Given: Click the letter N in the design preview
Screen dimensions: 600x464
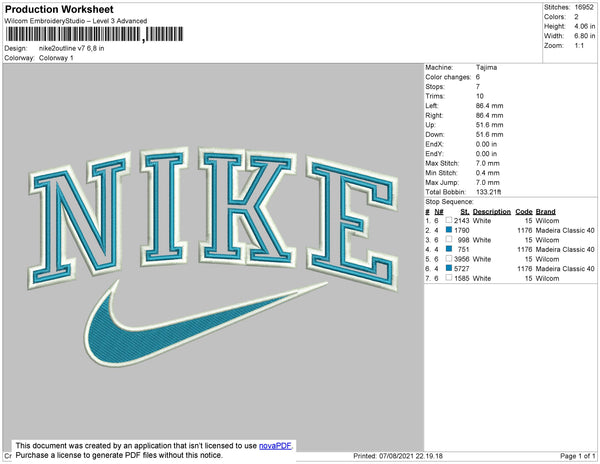Looking at the screenshot, I should coord(78,220).
